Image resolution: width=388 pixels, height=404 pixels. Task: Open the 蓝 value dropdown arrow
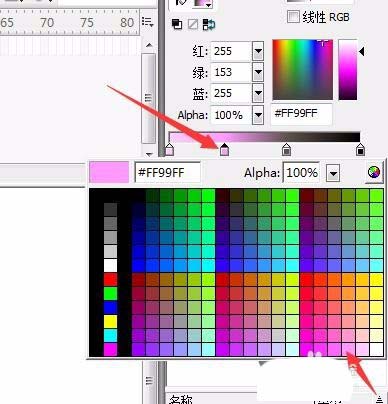pyautogui.click(x=258, y=93)
